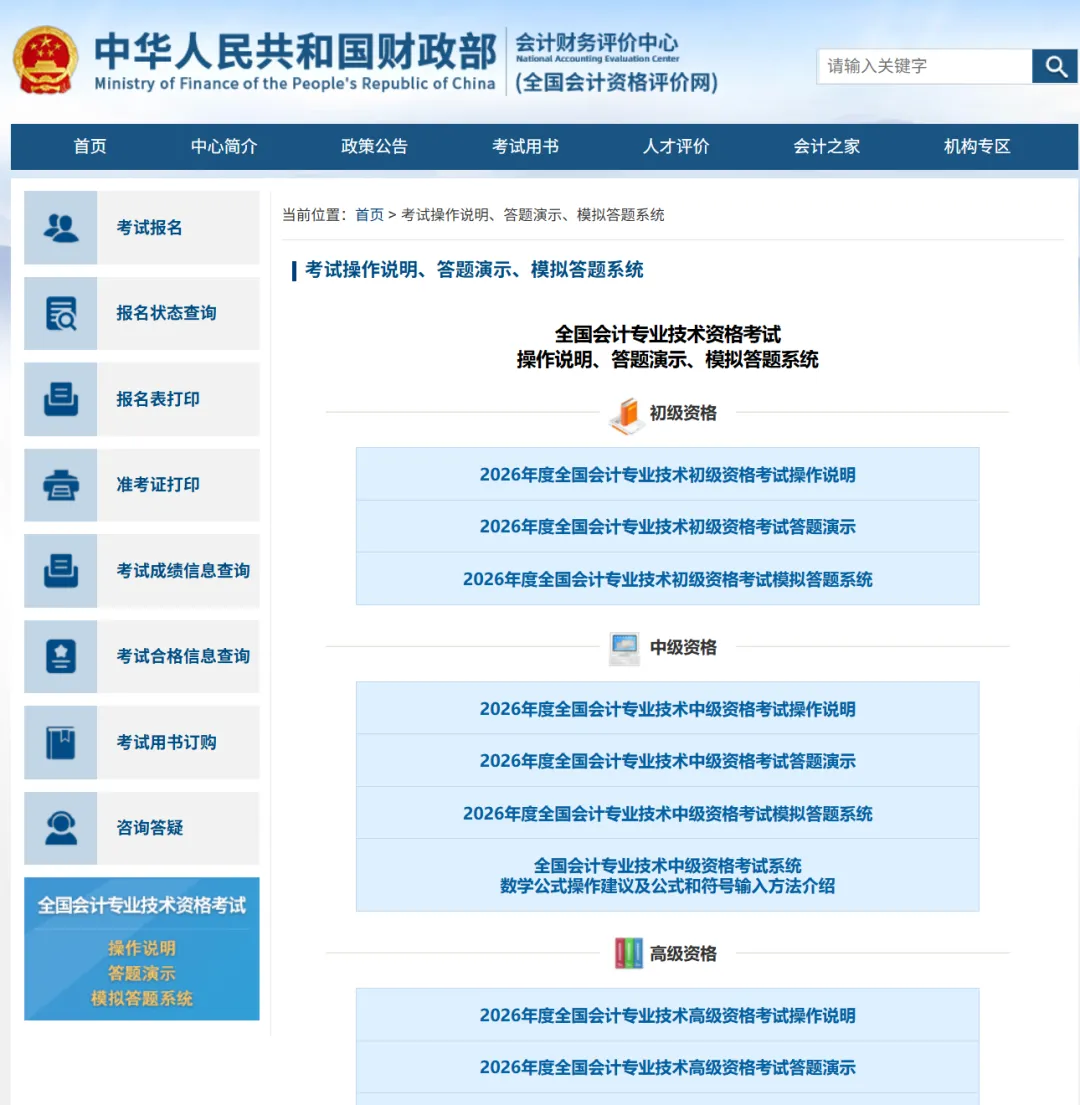Screen dimensions: 1080x1105
Task: Open the 首页 nav menu item
Action: point(90,147)
